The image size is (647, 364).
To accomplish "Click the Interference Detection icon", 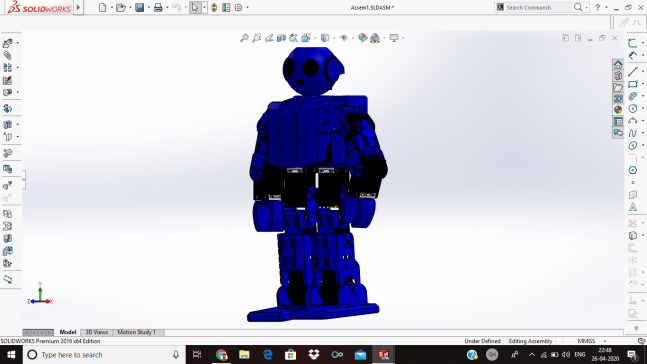I will coord(7,214).
